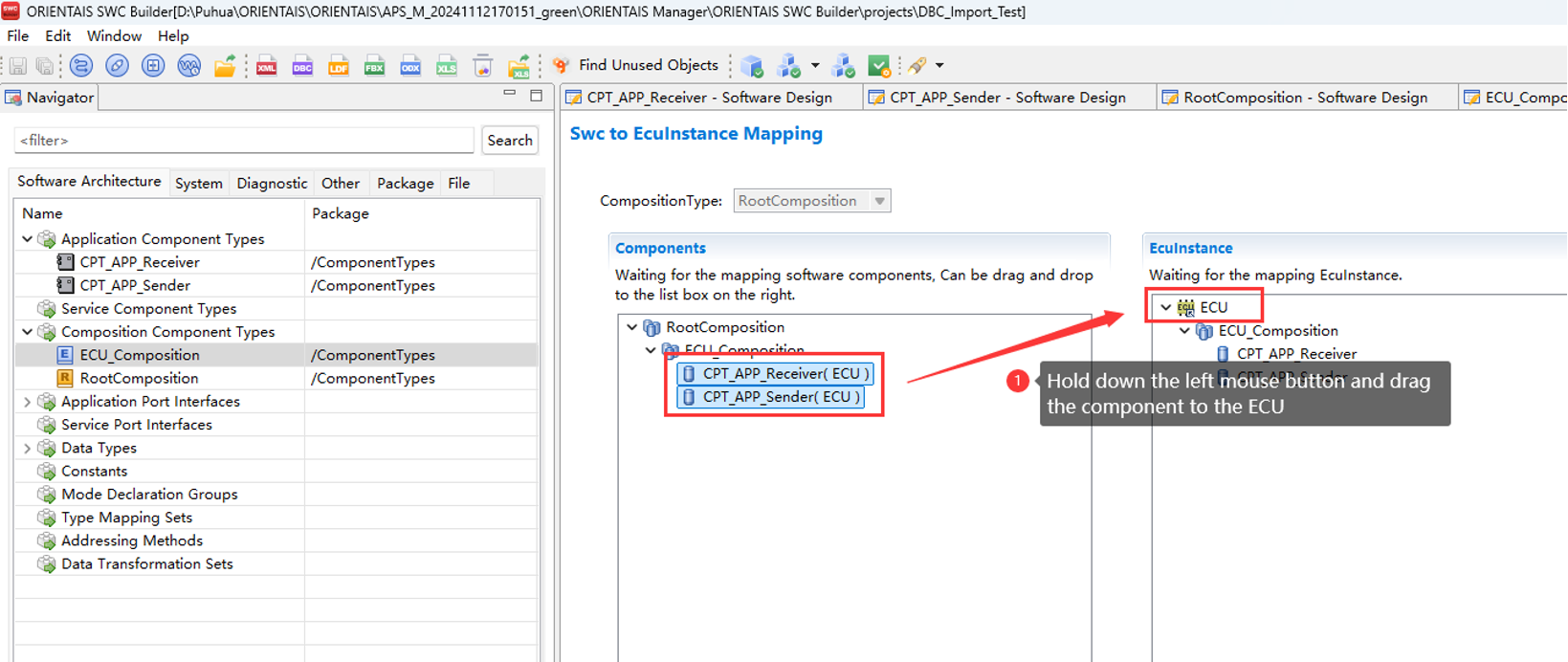Expand Application Port Interfaces node
The image size is (1568, 662).
click(x=27, y=402)
